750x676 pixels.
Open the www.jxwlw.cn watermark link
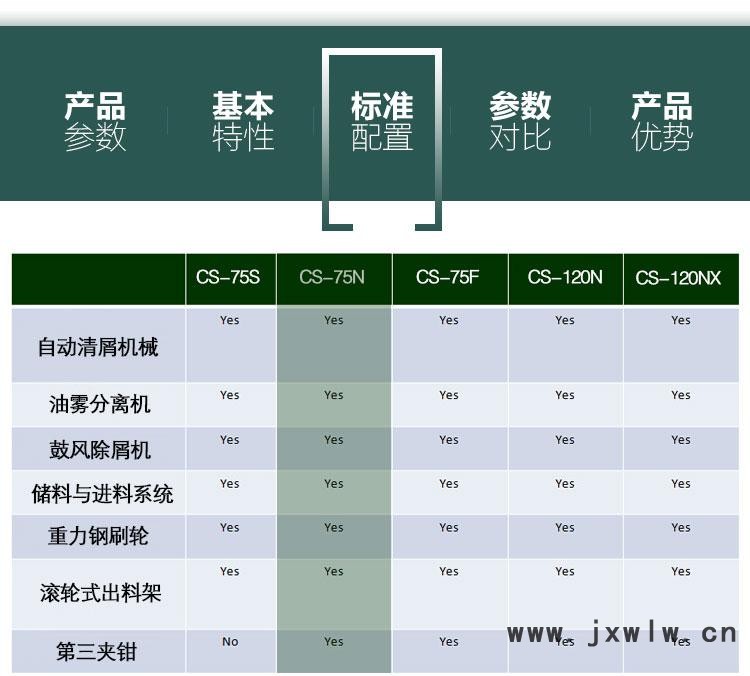click(x=621, y=633)
